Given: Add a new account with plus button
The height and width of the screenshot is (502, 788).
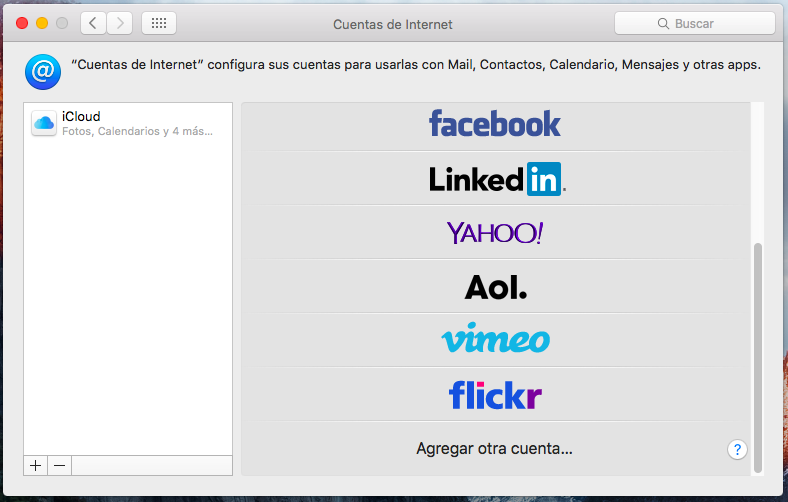Looking at the screenshot, I should pyautogui.click(x=35, y=466).
